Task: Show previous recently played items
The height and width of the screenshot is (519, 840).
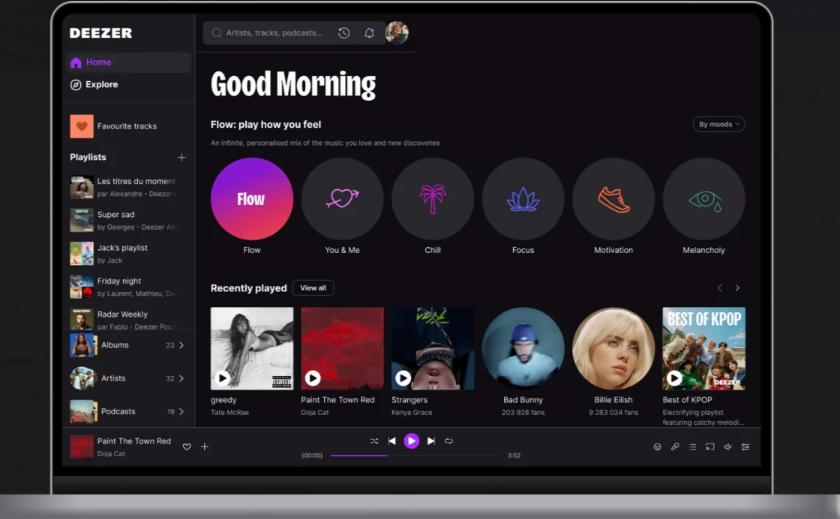Action: click(720, 288)
